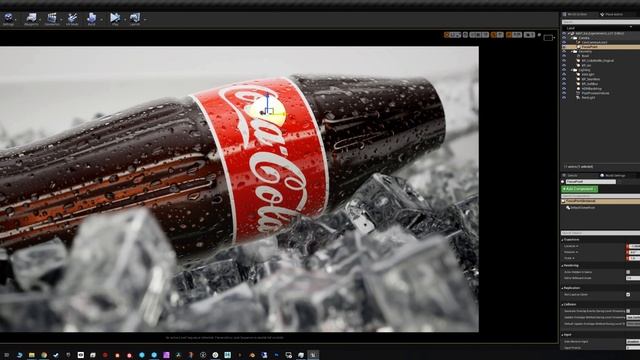
Task: Click the actor name field in Details
Action: tap(591, 182)
